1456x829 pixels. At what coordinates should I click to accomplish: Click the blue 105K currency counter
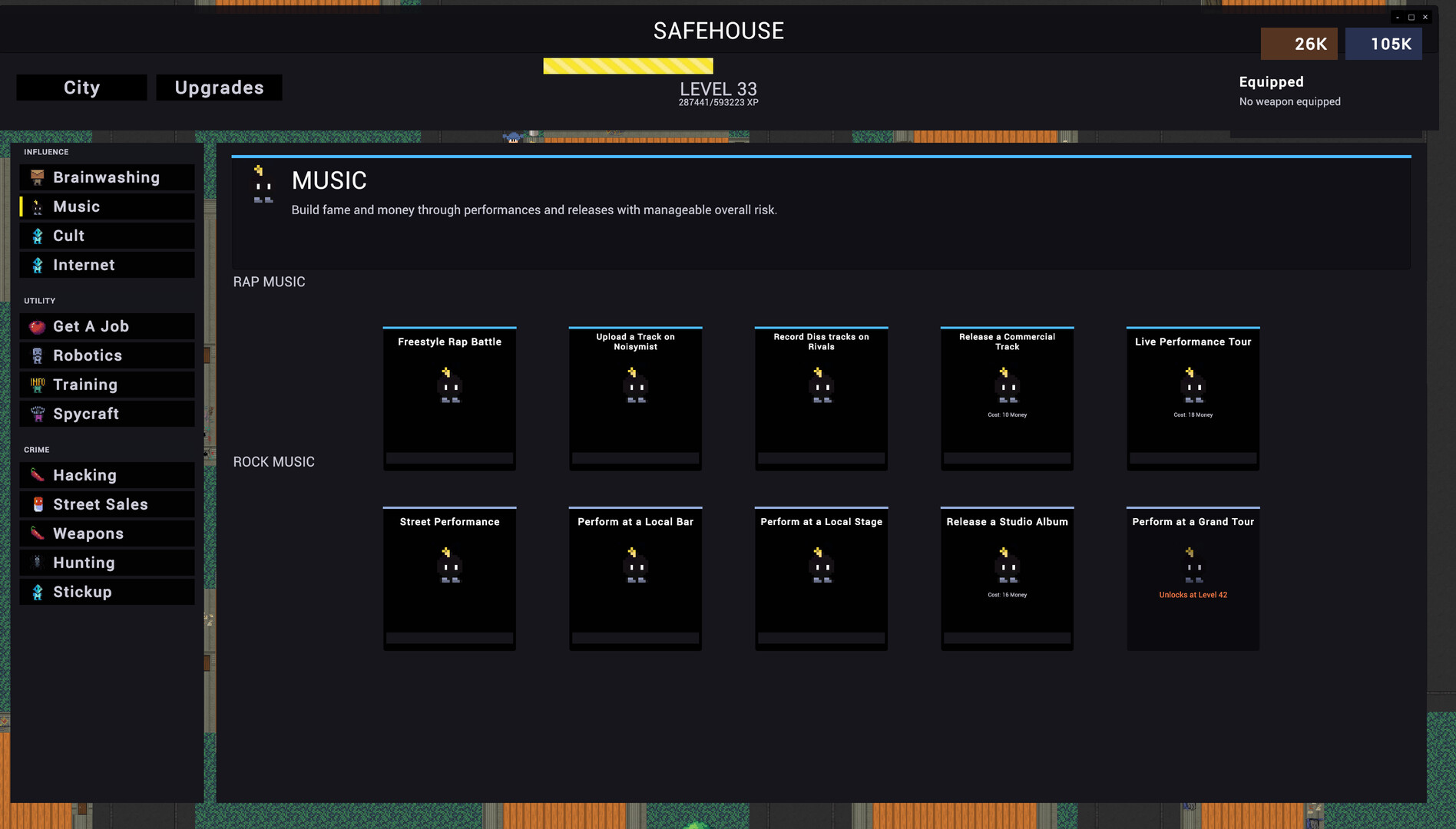coord(1383,44)
